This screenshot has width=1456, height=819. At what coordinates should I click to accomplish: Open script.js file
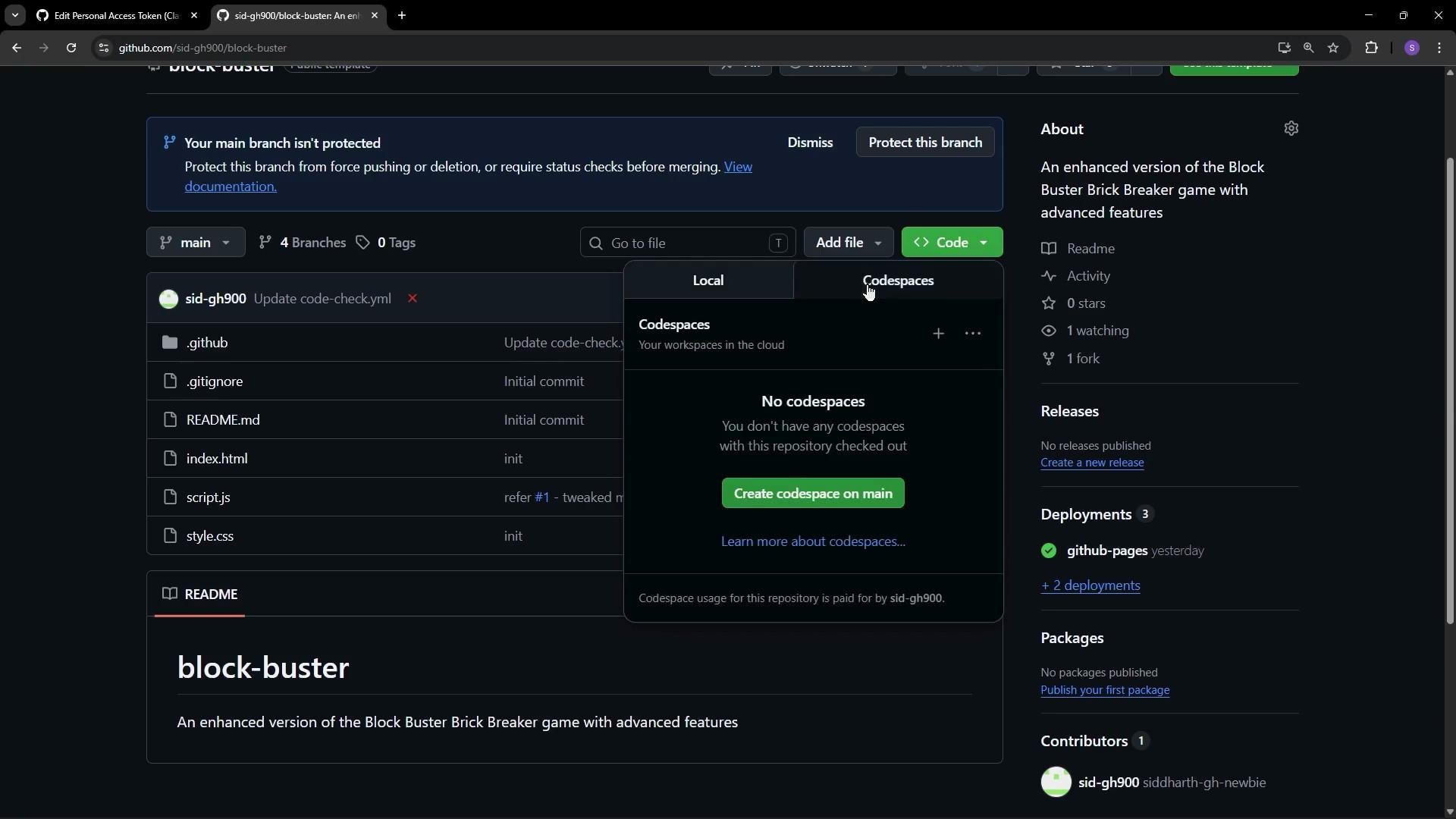[x=209, y=497]
